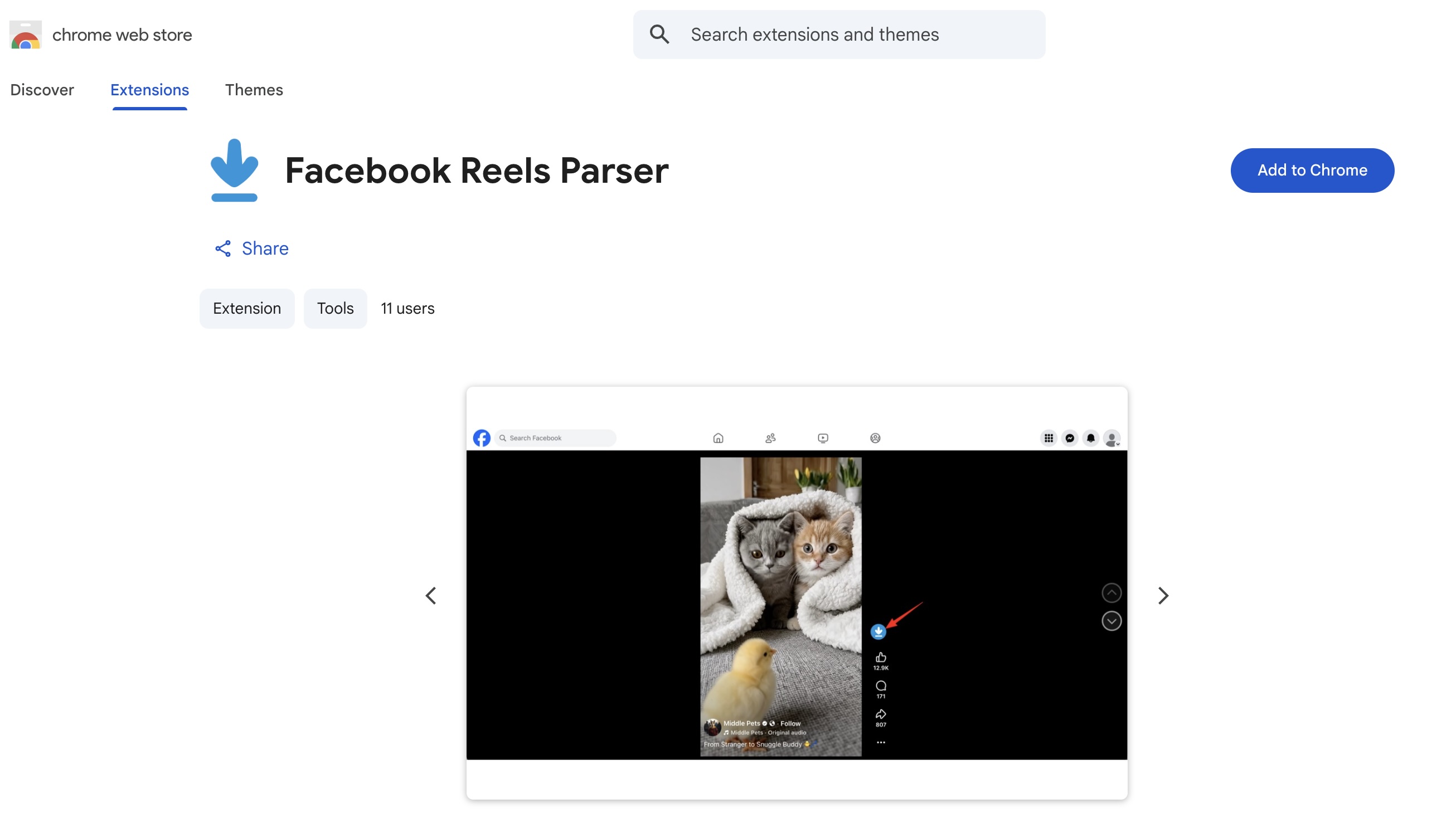This screenshot has width=1456, height=818.
Task: Open the Discover tab
Action: click(x=42, y=90)
